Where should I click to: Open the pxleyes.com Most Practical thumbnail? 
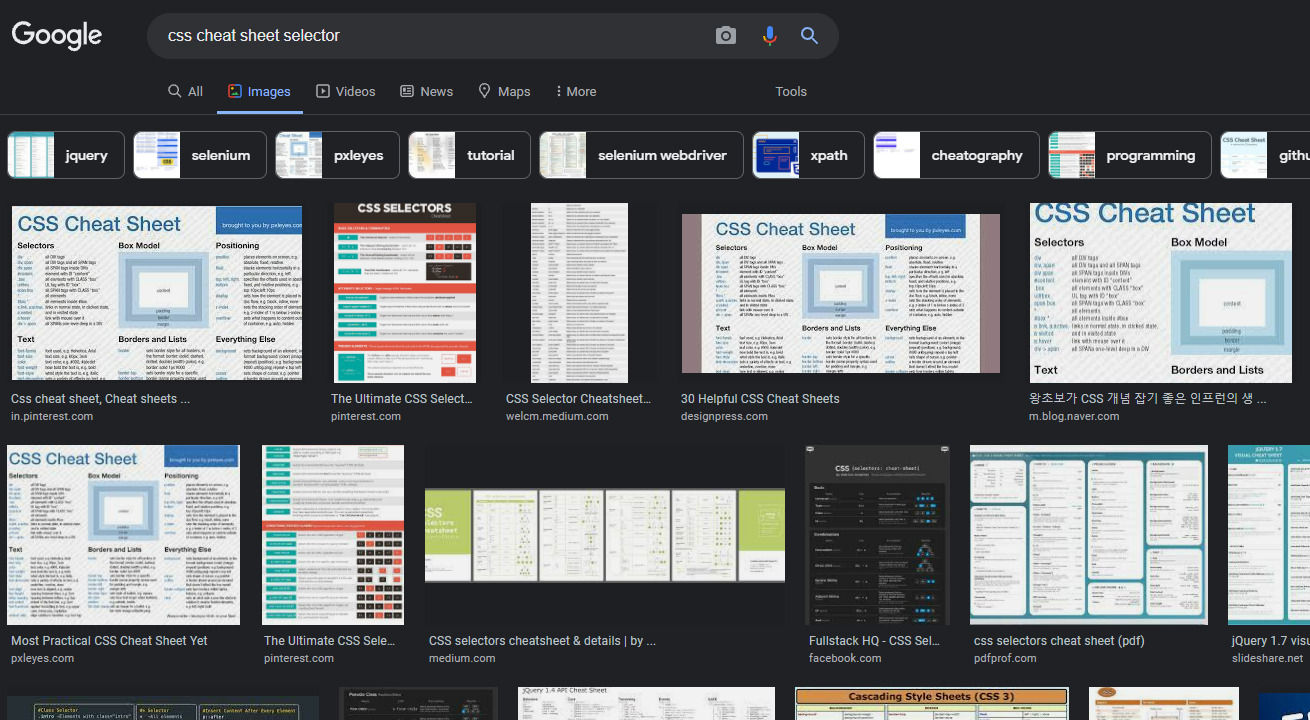coord(124,535)
